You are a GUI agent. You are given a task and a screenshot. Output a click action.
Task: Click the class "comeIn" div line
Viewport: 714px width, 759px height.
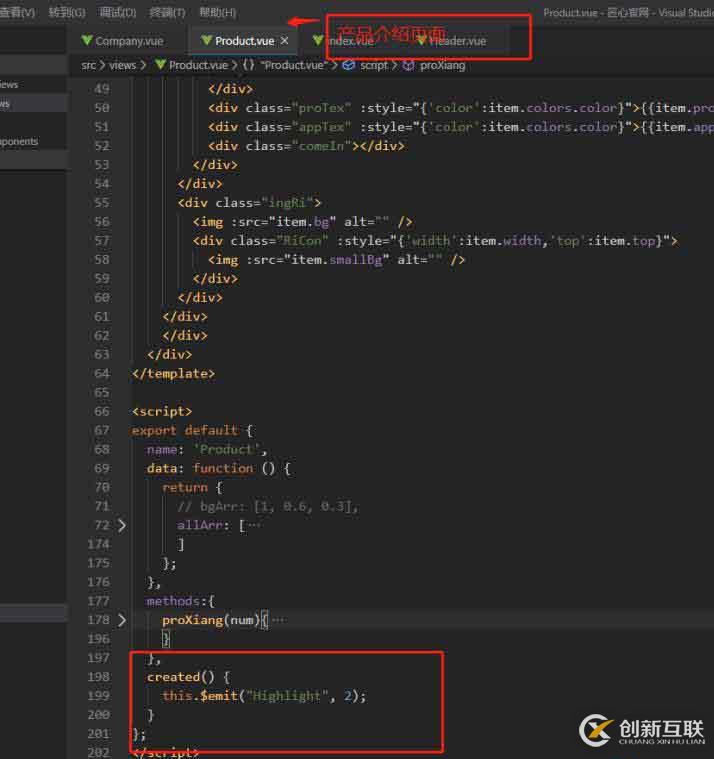pyautogui.click(x=306, y=146)
